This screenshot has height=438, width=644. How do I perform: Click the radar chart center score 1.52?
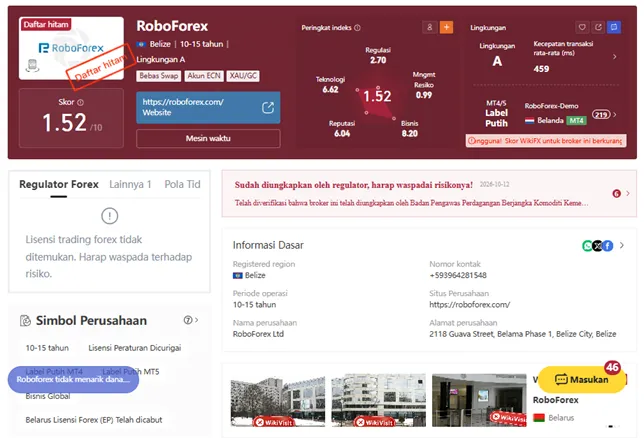(377, 96)
